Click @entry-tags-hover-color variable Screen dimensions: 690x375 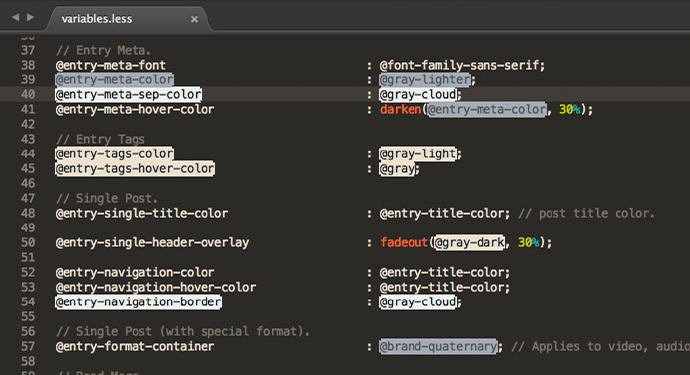coord(135,169)
